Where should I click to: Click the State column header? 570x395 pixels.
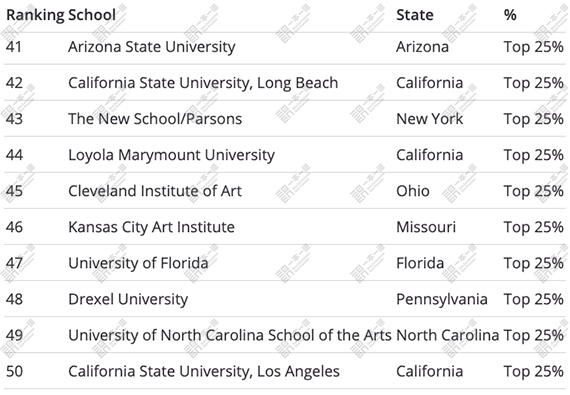point(415,15)
